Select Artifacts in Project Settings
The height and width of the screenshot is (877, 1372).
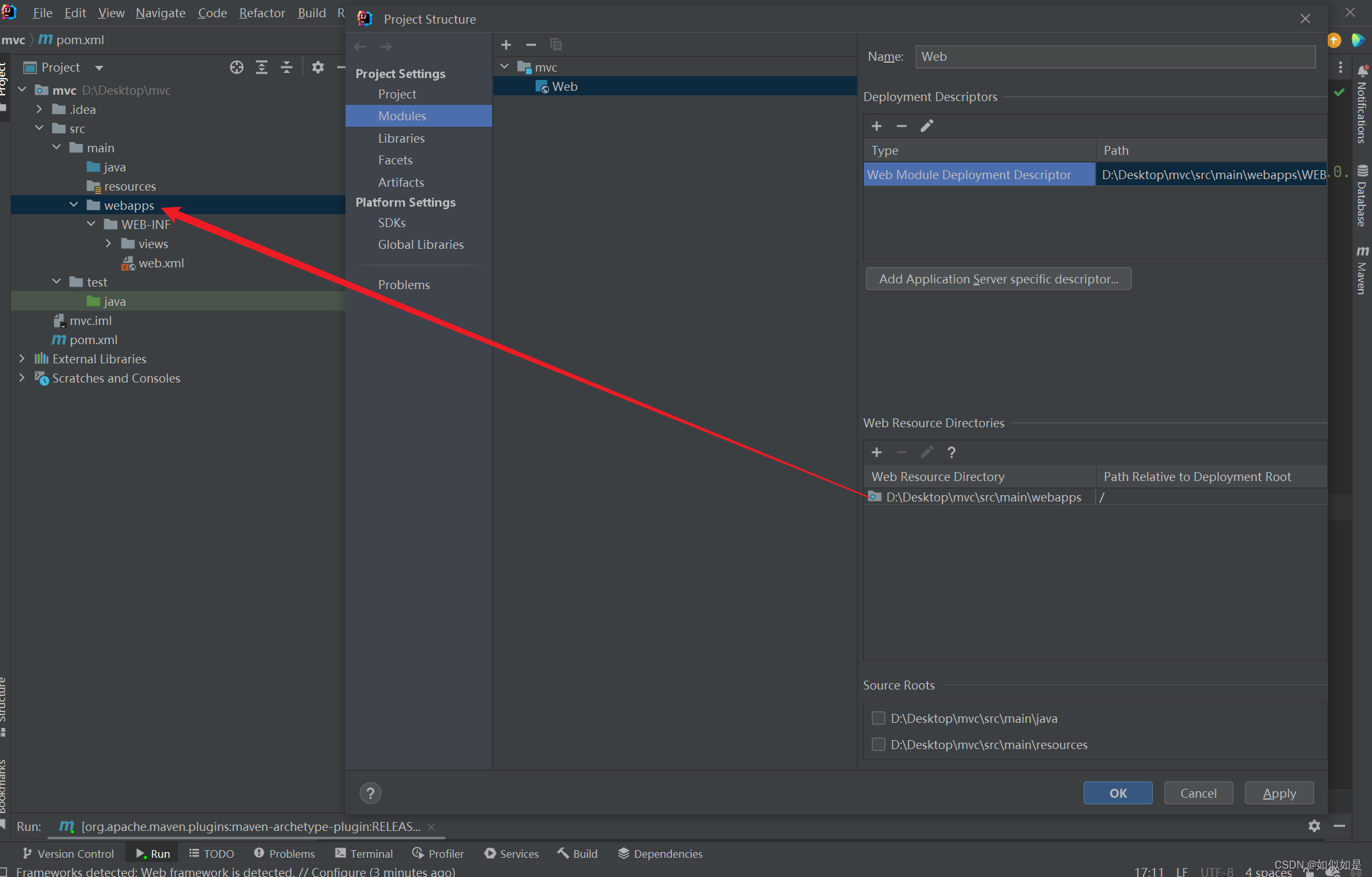tap(401, 182)
